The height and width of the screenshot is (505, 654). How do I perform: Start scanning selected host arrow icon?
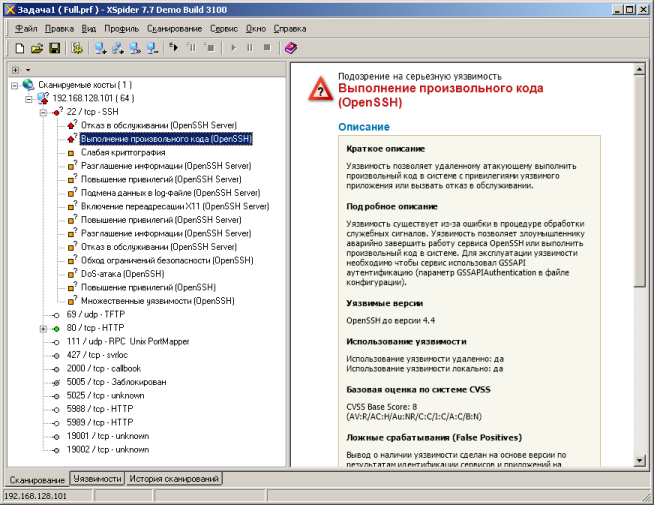(174, 48)
